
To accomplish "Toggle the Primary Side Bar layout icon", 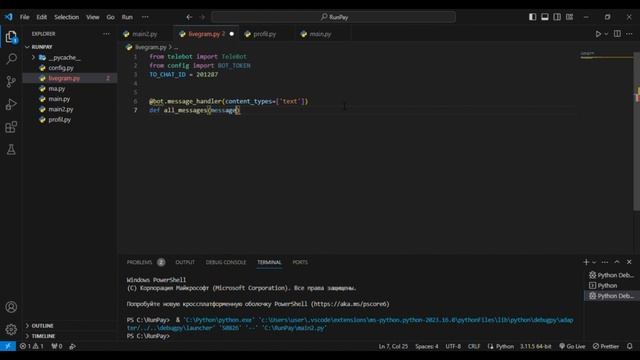I will pos(532,17).
